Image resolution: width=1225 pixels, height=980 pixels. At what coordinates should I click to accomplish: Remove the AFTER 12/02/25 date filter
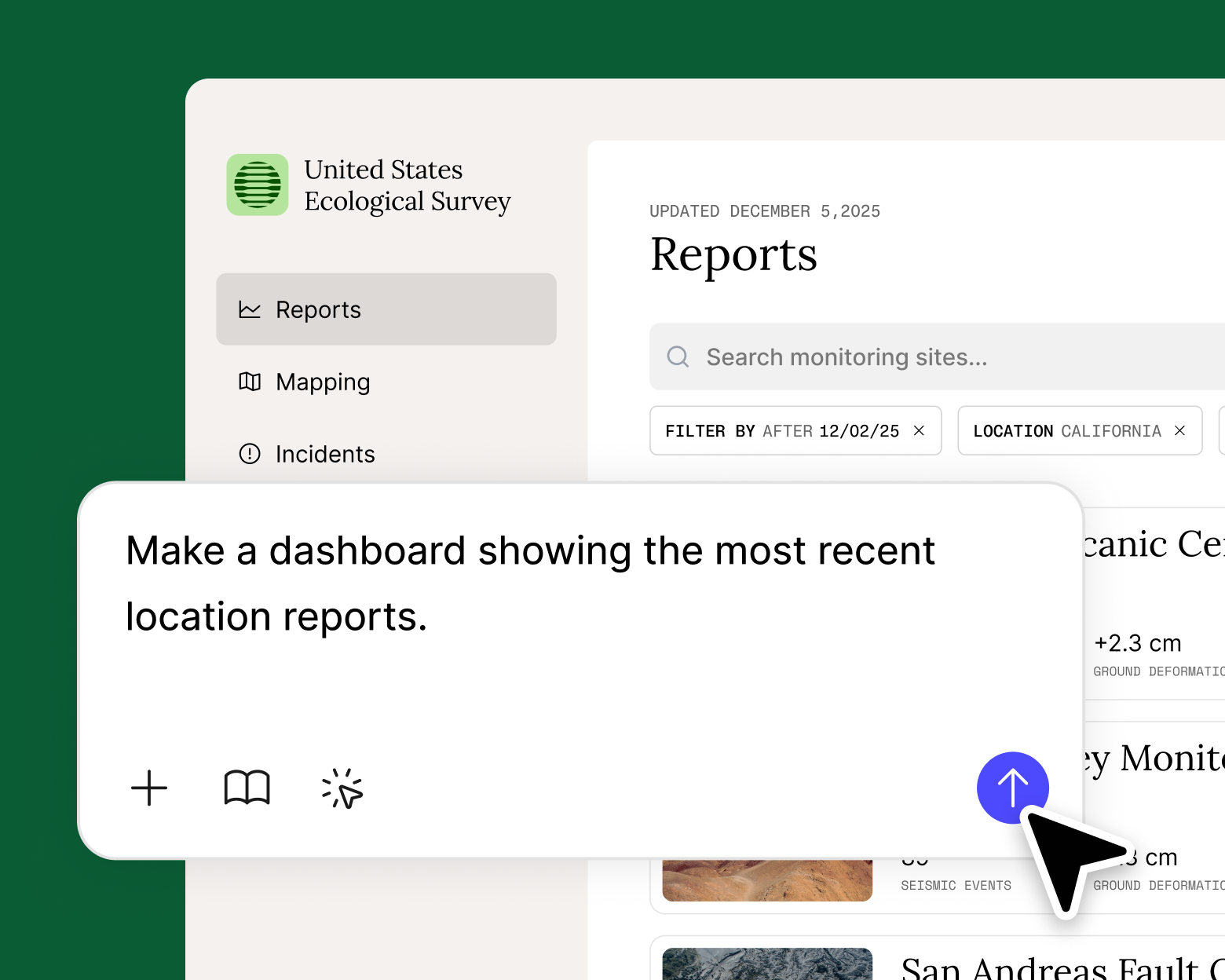click(x=919, y=430)
